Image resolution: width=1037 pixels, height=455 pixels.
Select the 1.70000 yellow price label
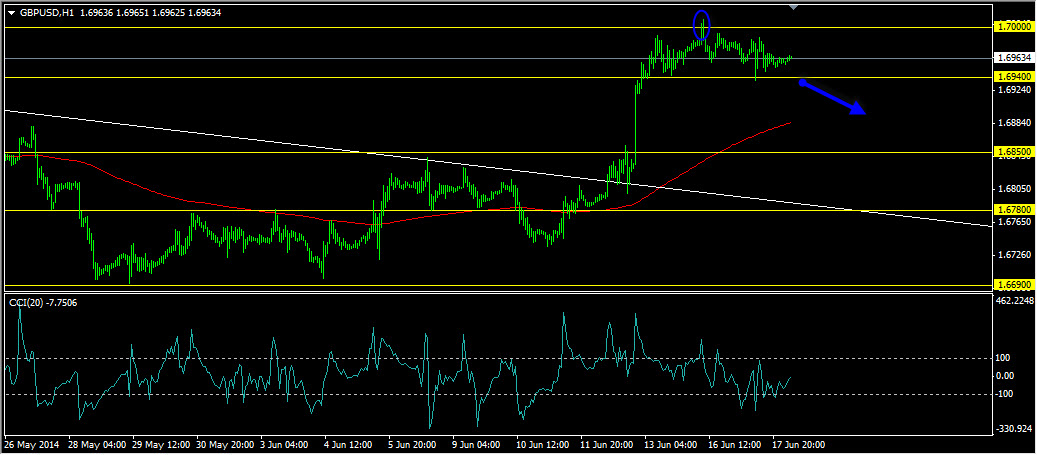(x=1013, y=27)
